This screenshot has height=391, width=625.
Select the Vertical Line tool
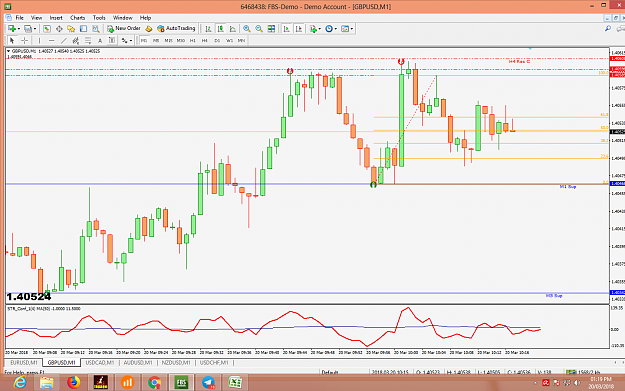(39, 40)
